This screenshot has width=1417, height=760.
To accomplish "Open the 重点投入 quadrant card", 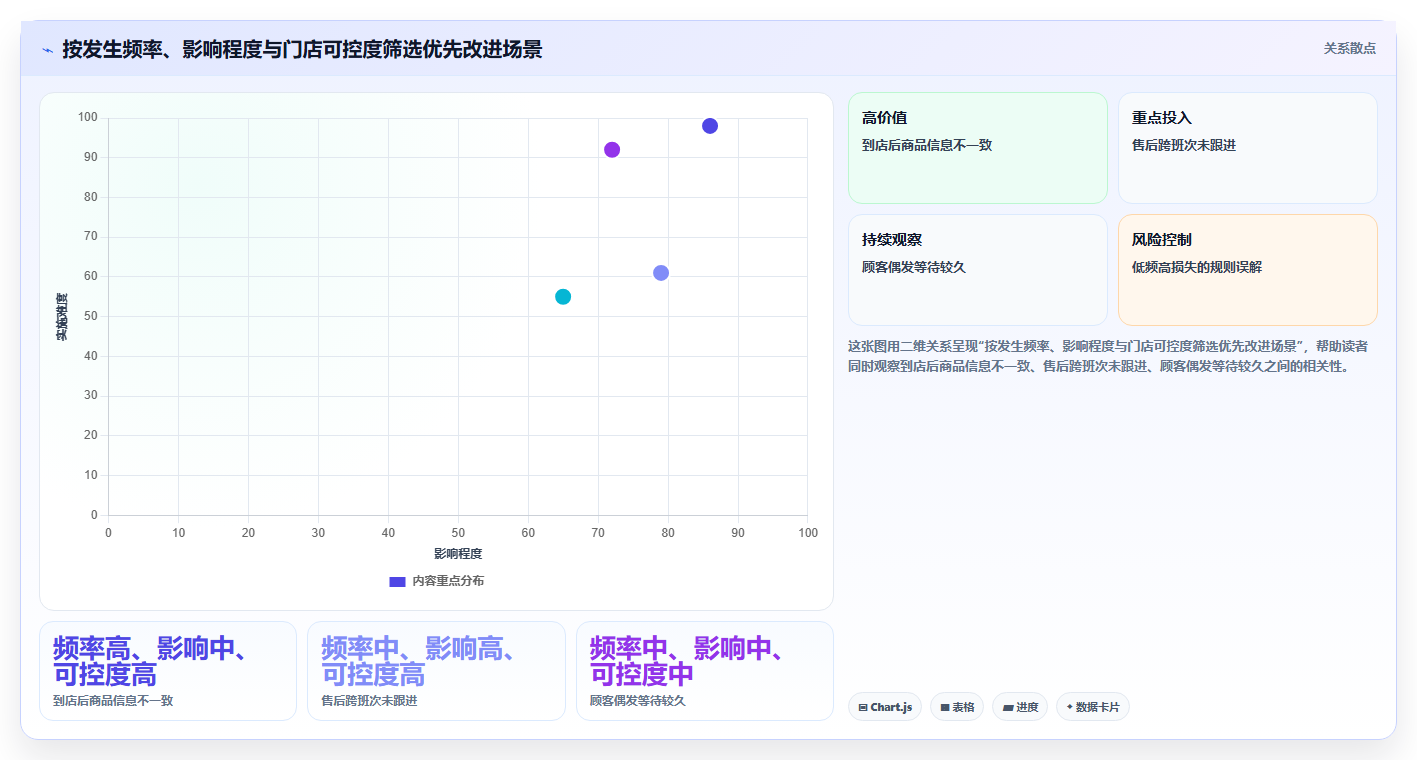I will [1248, 148].
